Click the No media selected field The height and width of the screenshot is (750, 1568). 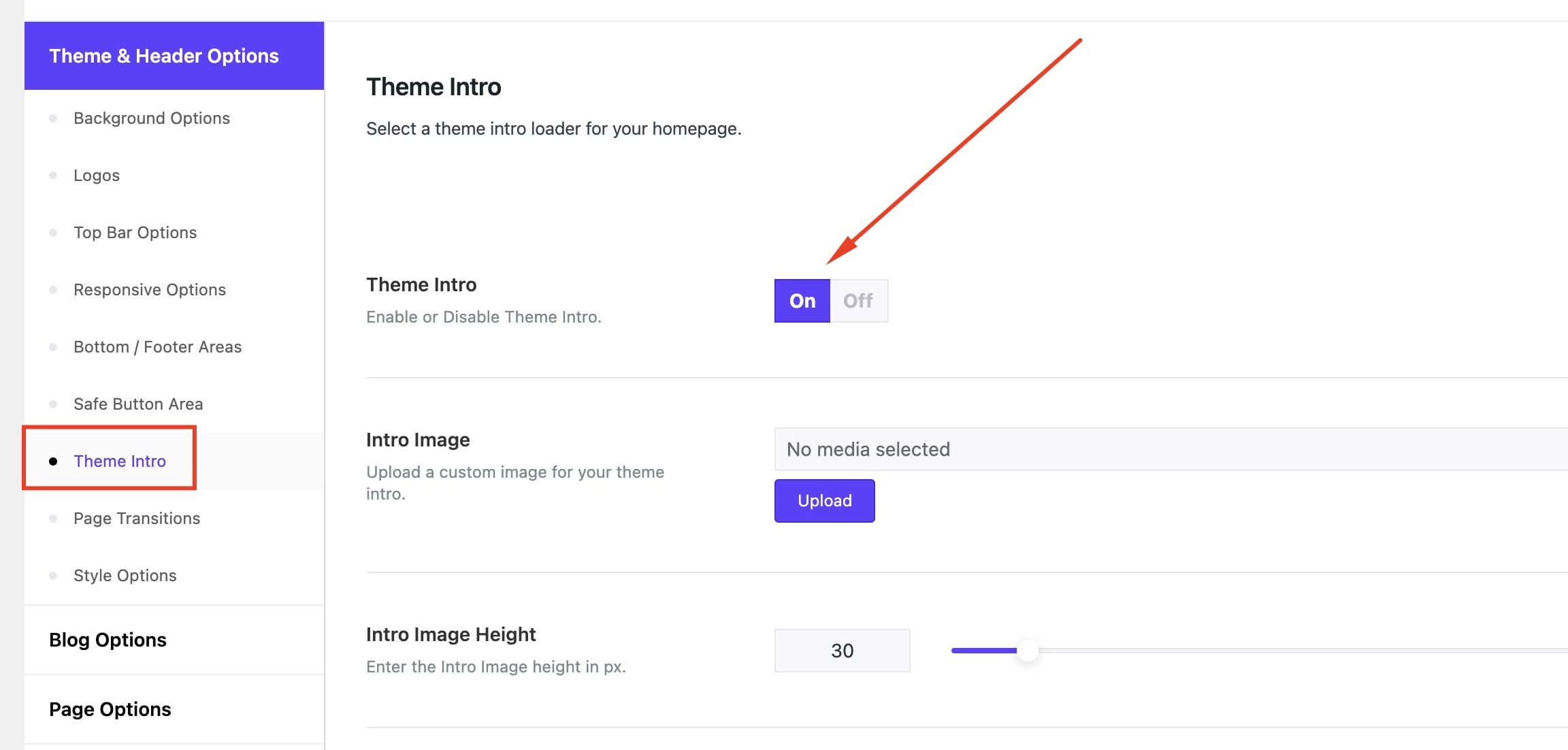1171,449
